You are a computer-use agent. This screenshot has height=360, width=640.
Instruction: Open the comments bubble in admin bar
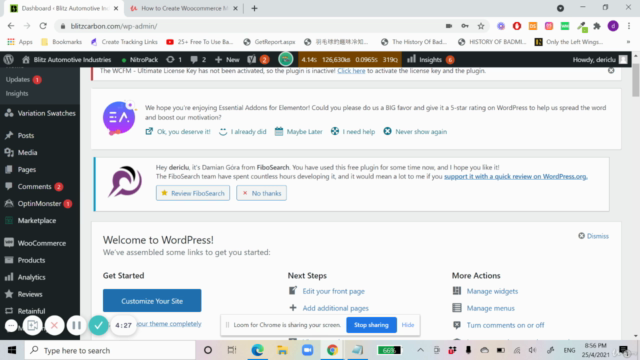coord(198,60)
